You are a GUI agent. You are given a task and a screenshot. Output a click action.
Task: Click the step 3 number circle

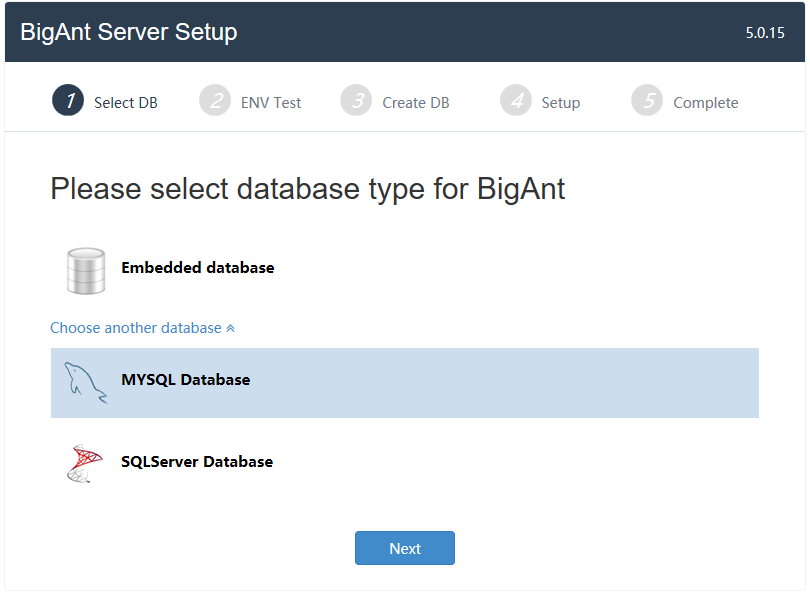tap(356, 101)
